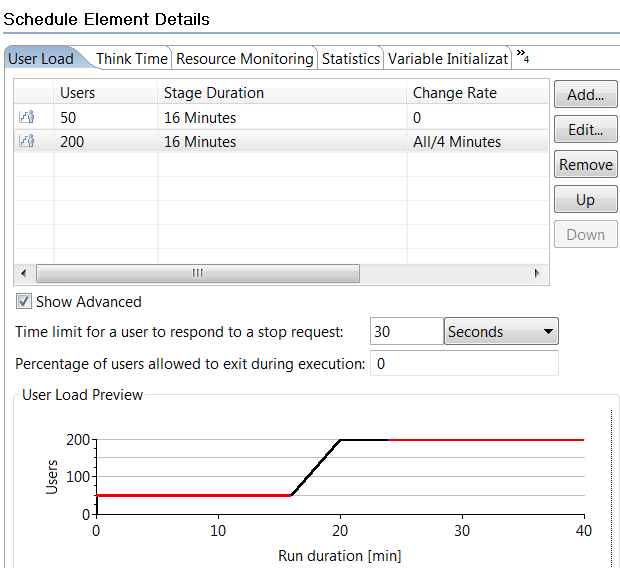This screenshot has width=620, height=570.
Task: Remove the selected user load stage
Action: tap(586, 164)
